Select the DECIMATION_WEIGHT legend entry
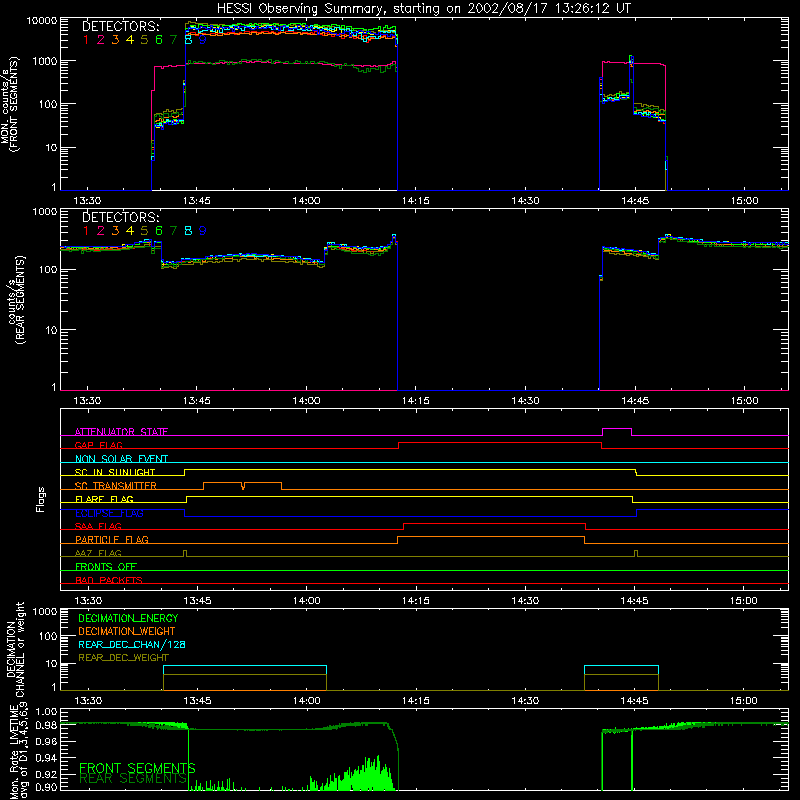This screenshot has height=800, width=800. point(127,631)
